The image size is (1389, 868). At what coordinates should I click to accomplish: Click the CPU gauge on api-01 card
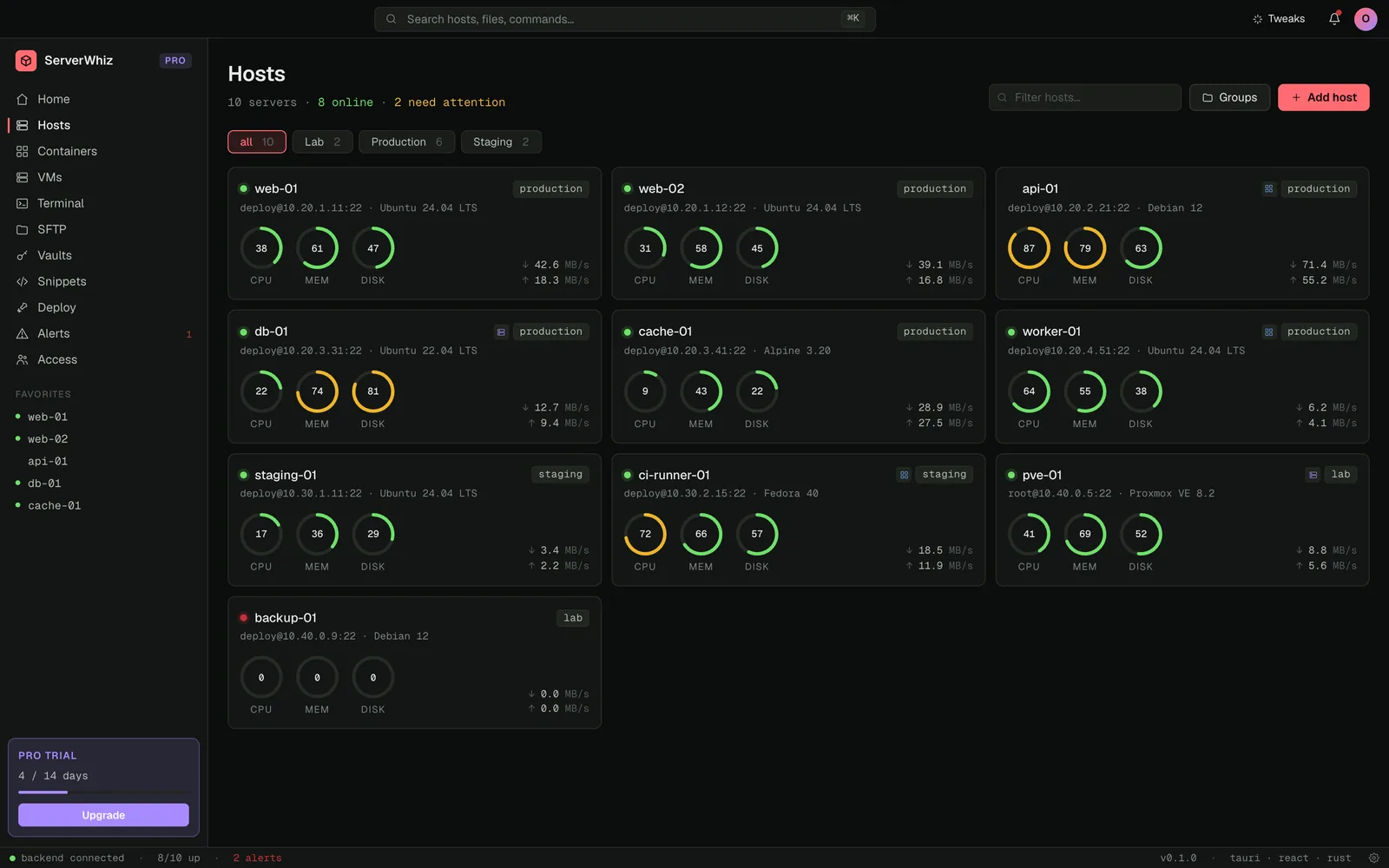[x=1029, y=248]
